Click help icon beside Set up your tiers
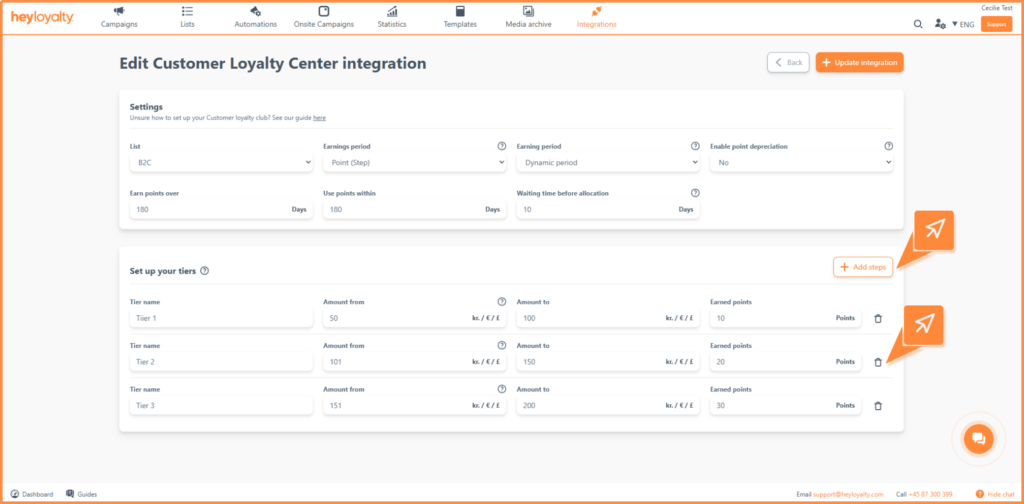Screen dimensions: 1024x504 pyautogui.click(x=204, y=270)
